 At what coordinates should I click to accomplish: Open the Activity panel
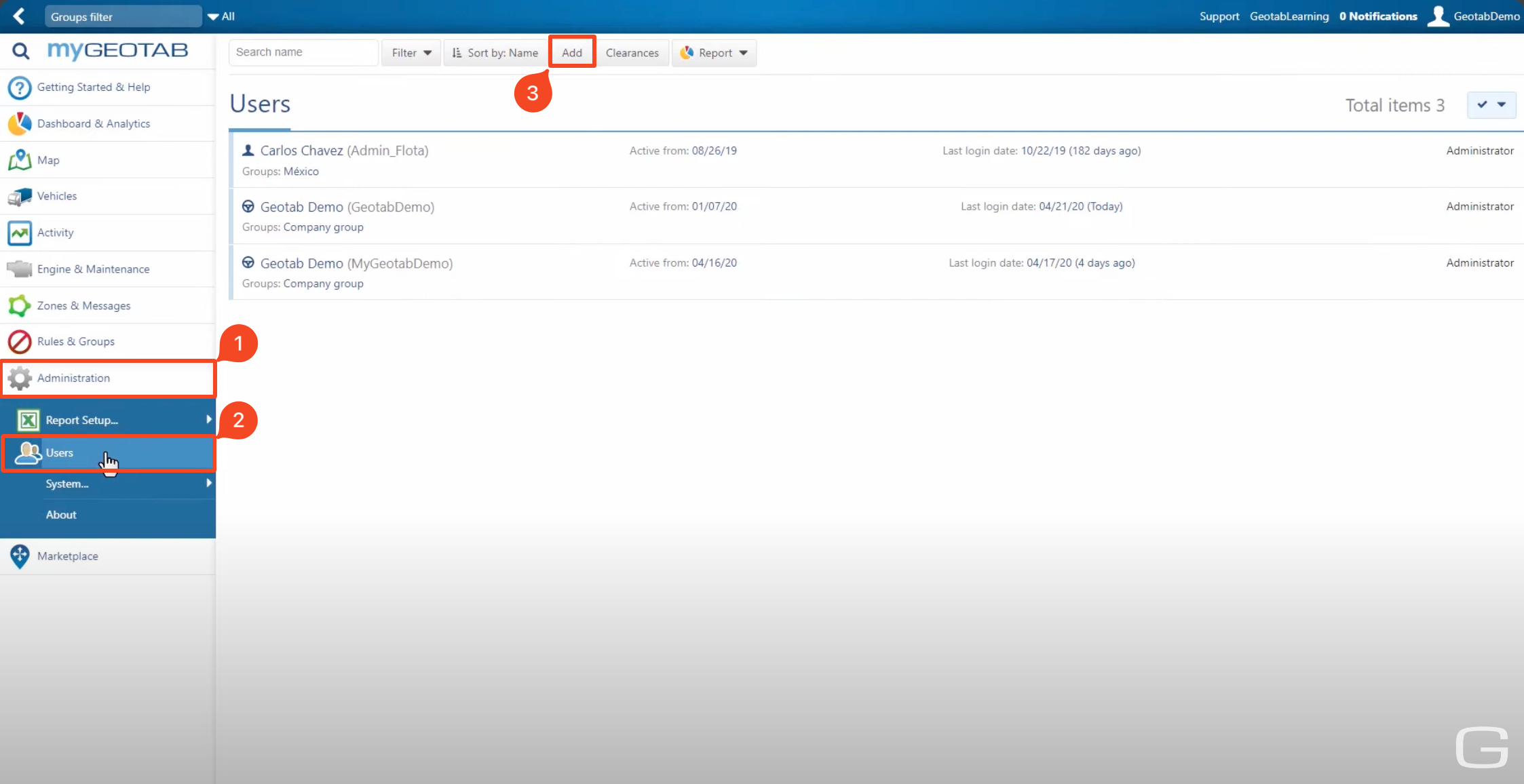(x=55, y=233)
